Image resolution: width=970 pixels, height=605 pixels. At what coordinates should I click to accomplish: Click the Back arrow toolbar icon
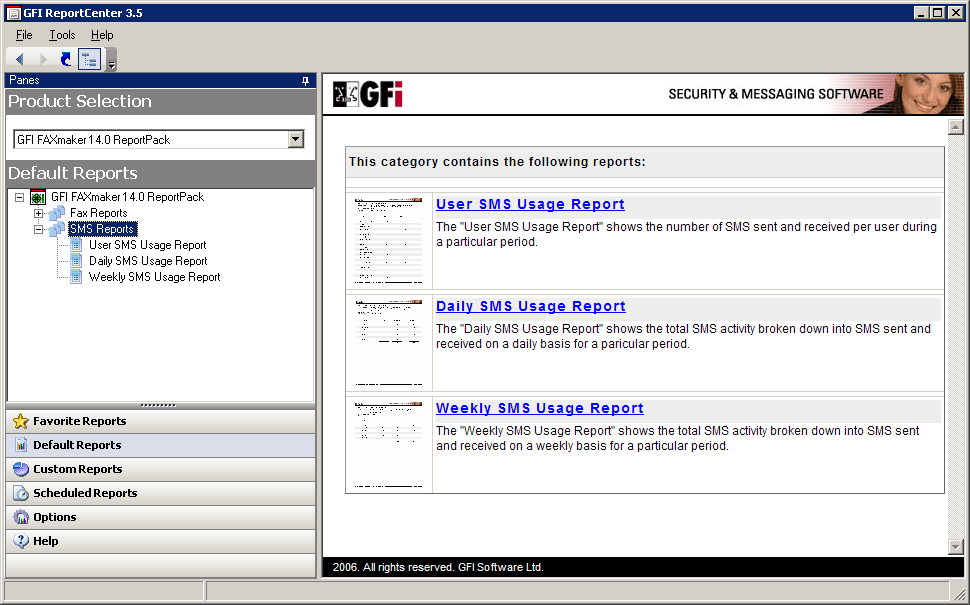(19, 59)
